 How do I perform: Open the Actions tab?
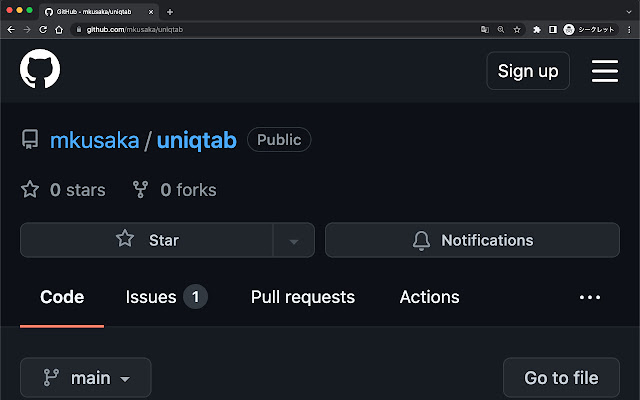(x=429, y=297)
